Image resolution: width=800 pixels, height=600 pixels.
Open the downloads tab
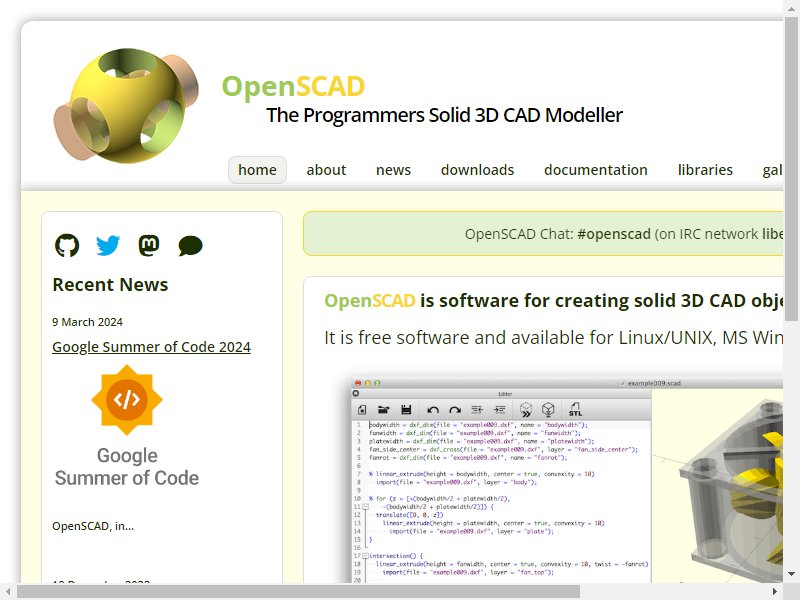478,170
